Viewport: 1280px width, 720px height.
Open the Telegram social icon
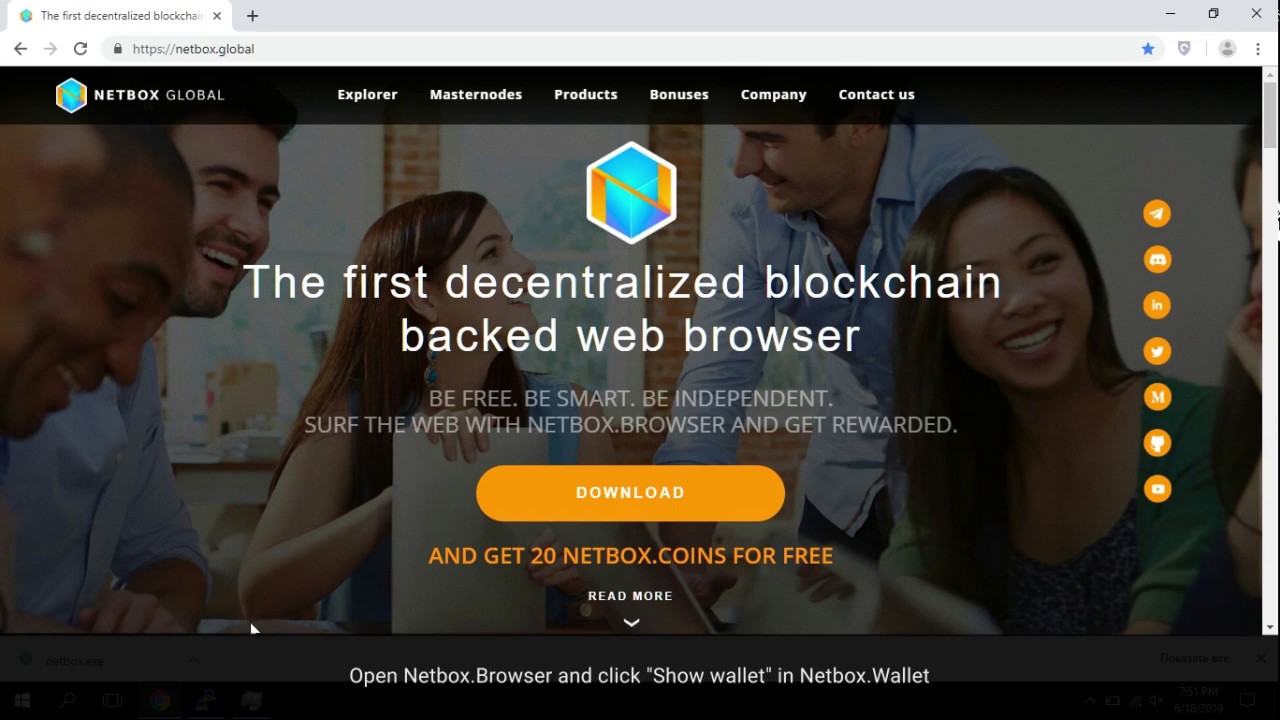[1157, 214]
